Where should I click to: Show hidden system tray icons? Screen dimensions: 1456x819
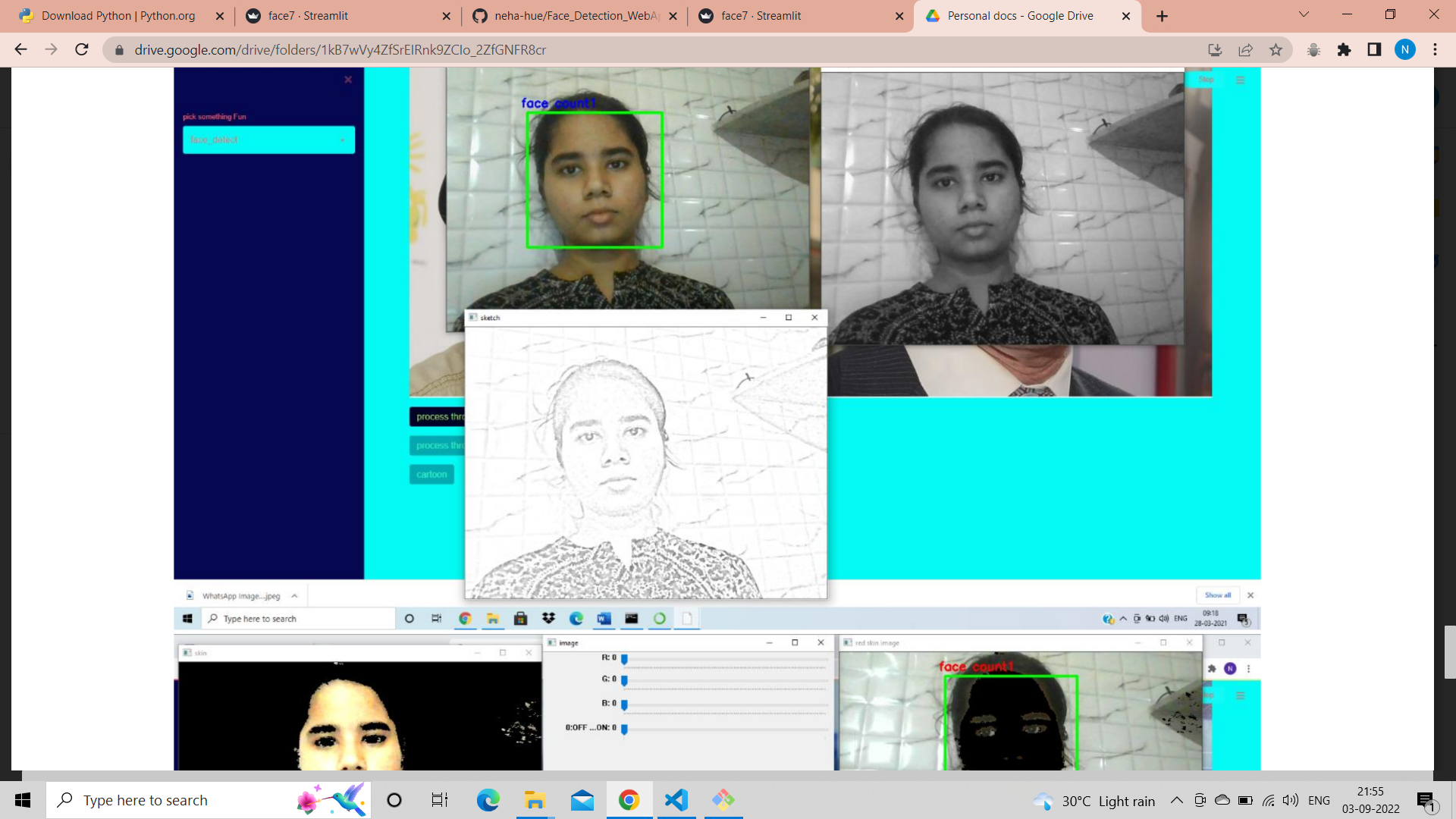[1176, 800]
